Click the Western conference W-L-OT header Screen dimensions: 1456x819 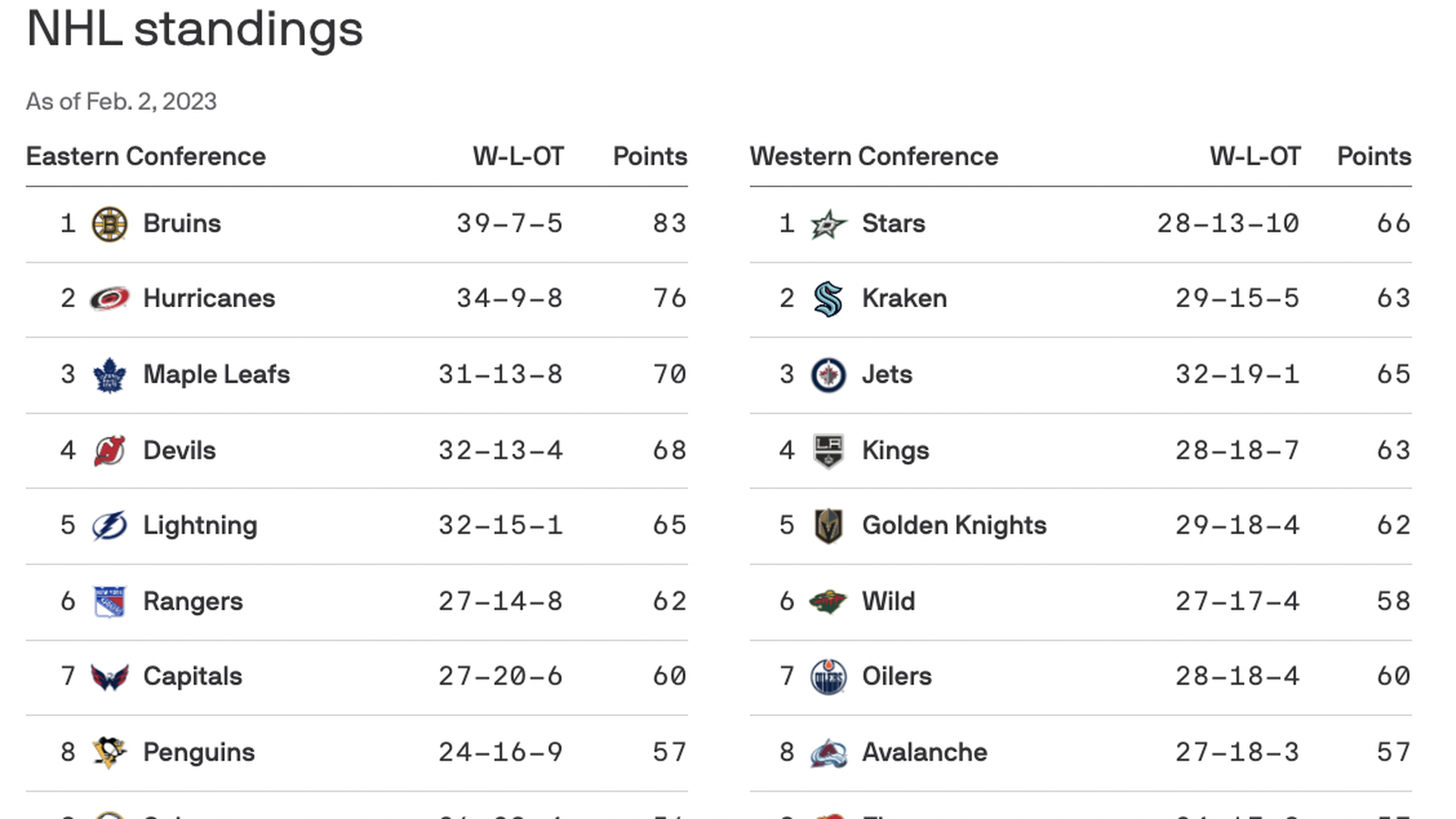tap(1255, 156)
